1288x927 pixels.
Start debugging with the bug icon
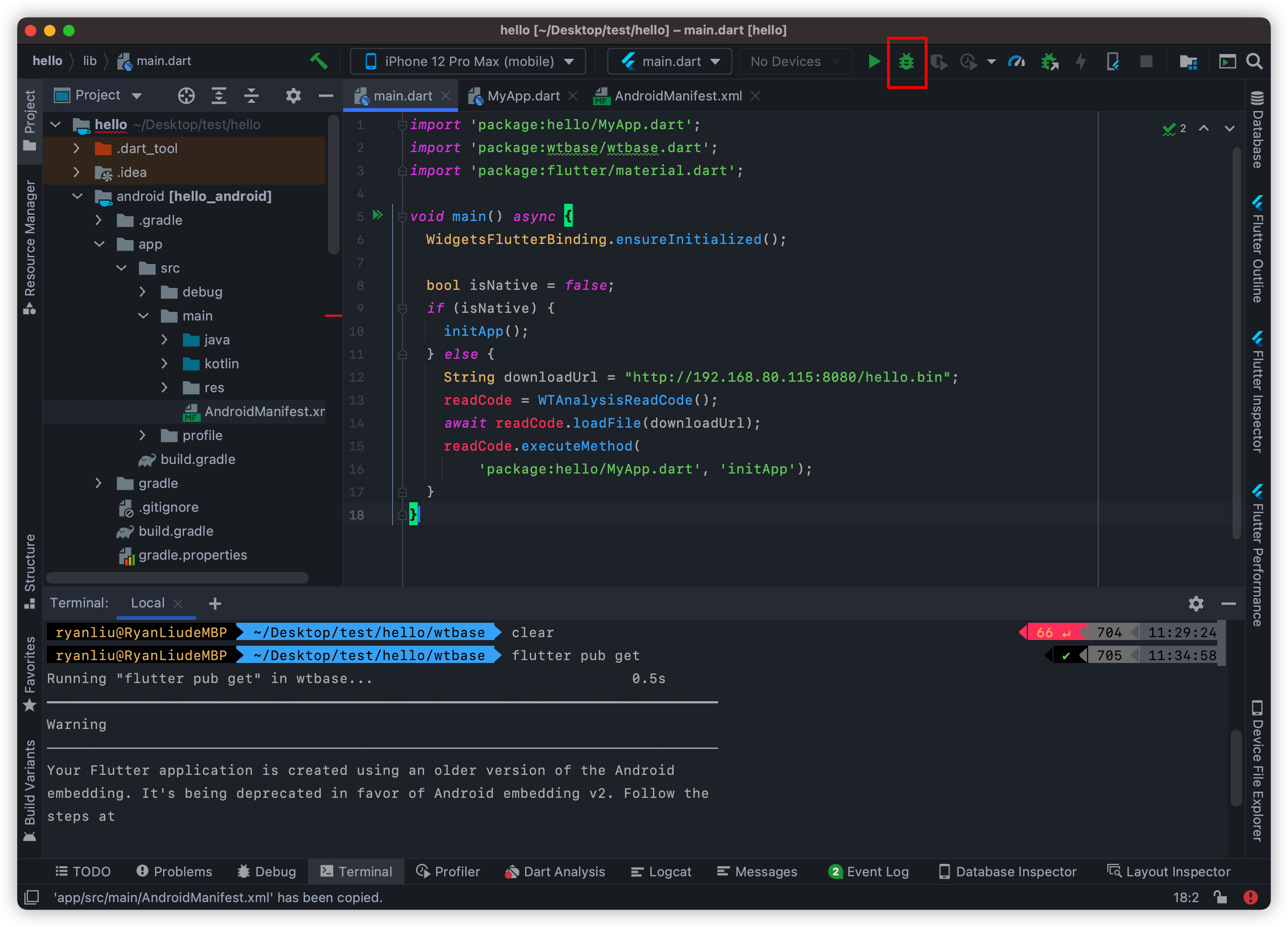[x=906, y=61]
